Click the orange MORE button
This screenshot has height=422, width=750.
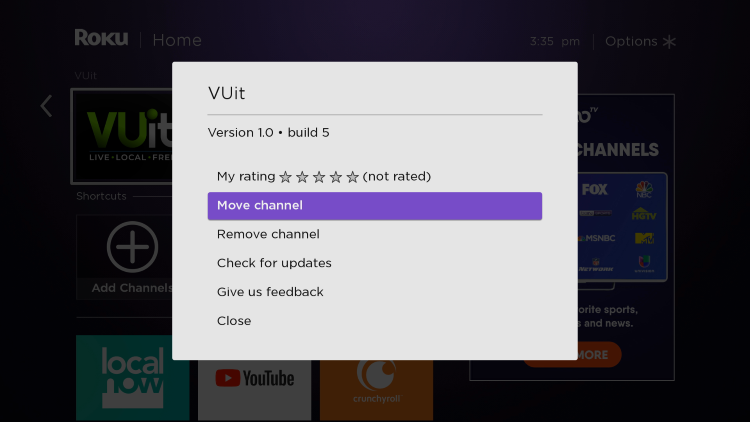pyautogui.click(x=599, y=355)
